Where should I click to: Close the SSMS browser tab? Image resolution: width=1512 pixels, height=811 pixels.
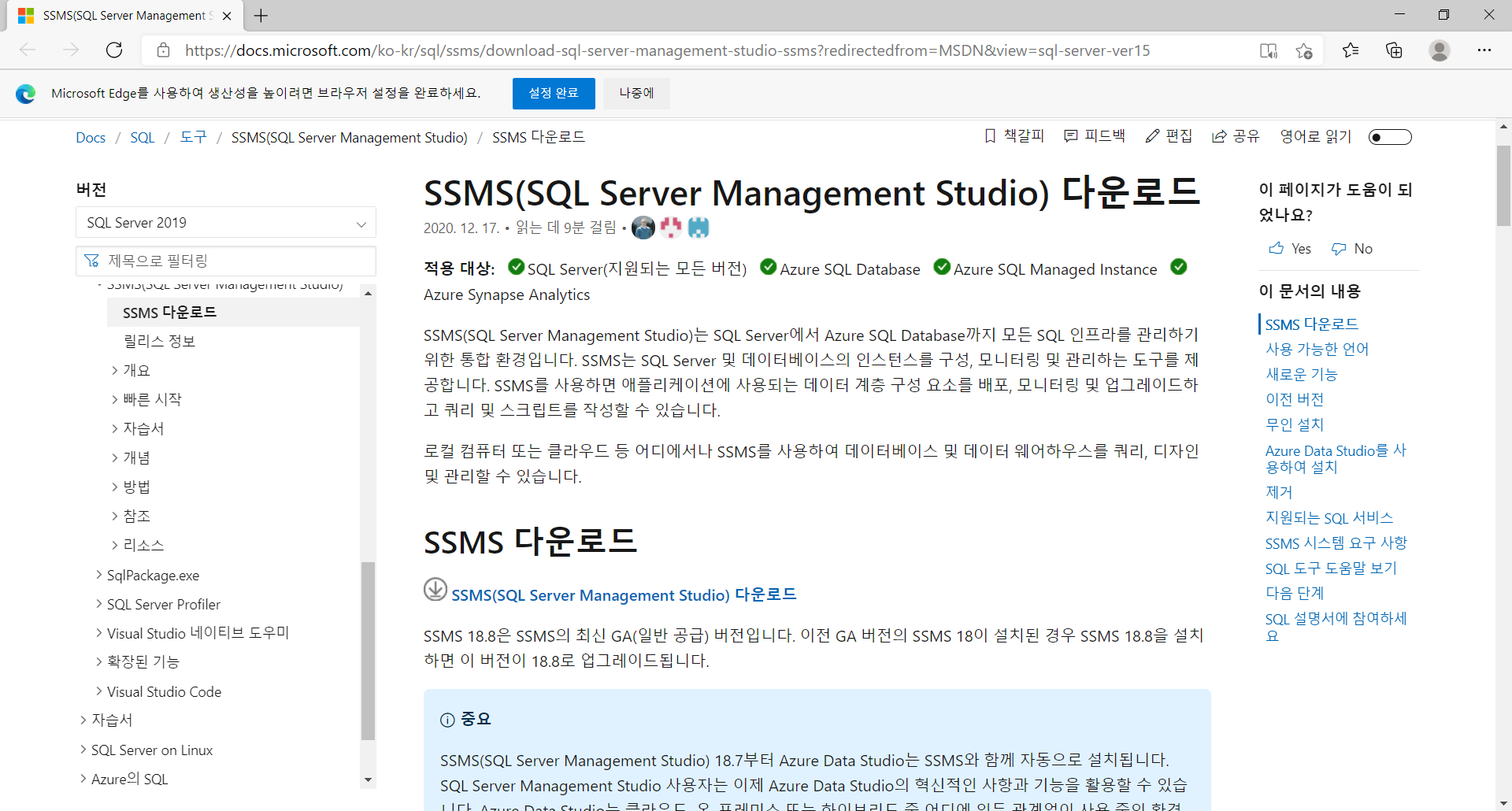[227, 16]
